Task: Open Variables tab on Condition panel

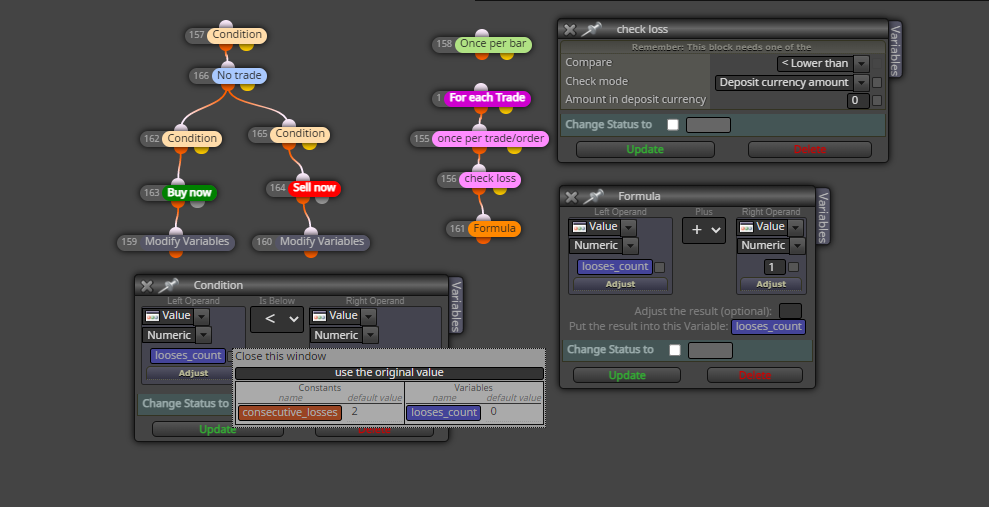Action: 456,306
